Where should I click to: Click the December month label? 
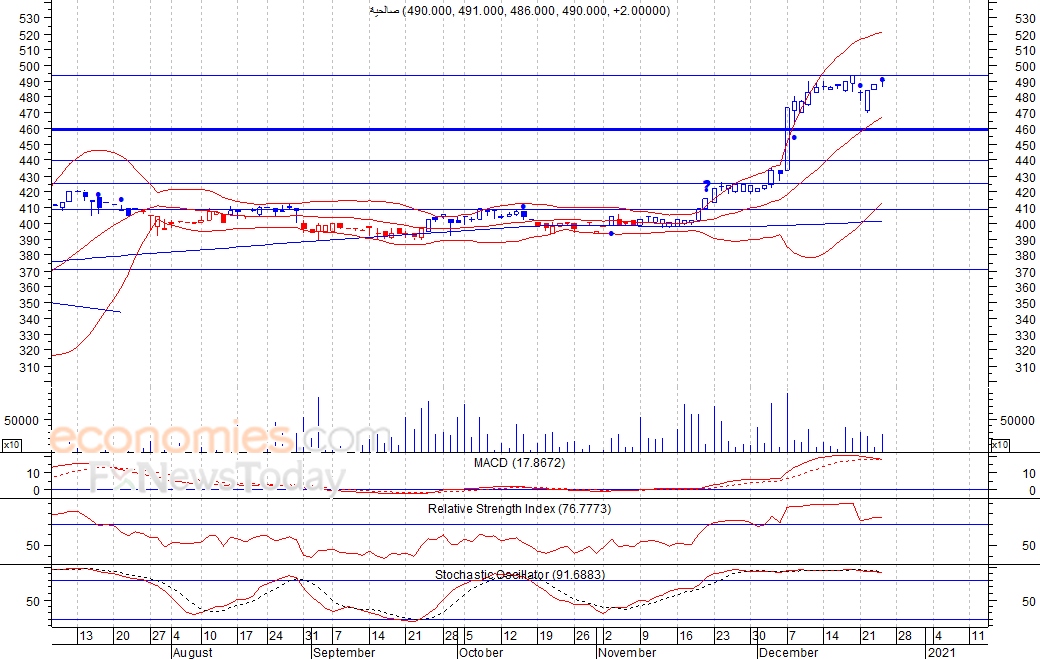(789, 652)
